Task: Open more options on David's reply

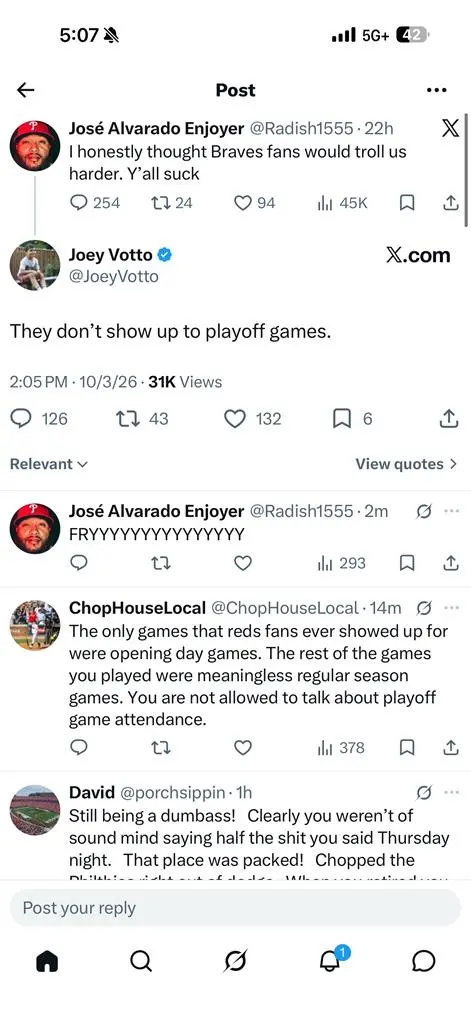Action: pos(451,793)
